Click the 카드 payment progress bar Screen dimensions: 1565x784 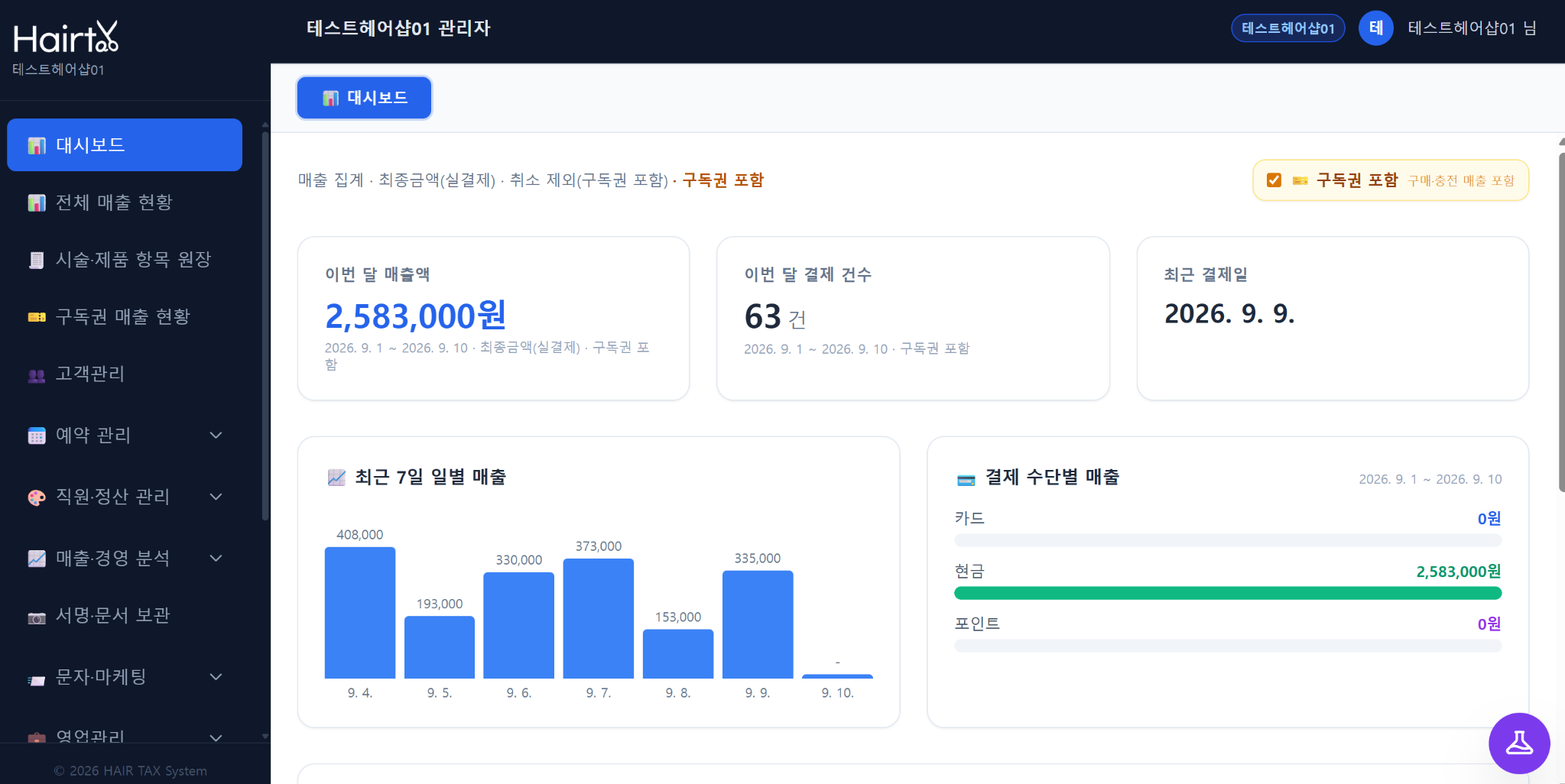1227,541
